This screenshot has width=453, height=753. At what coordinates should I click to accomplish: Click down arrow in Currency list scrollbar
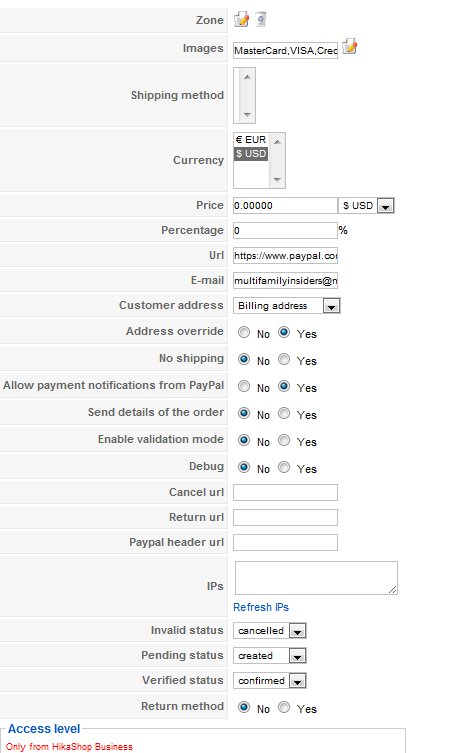tap(277, 180)
